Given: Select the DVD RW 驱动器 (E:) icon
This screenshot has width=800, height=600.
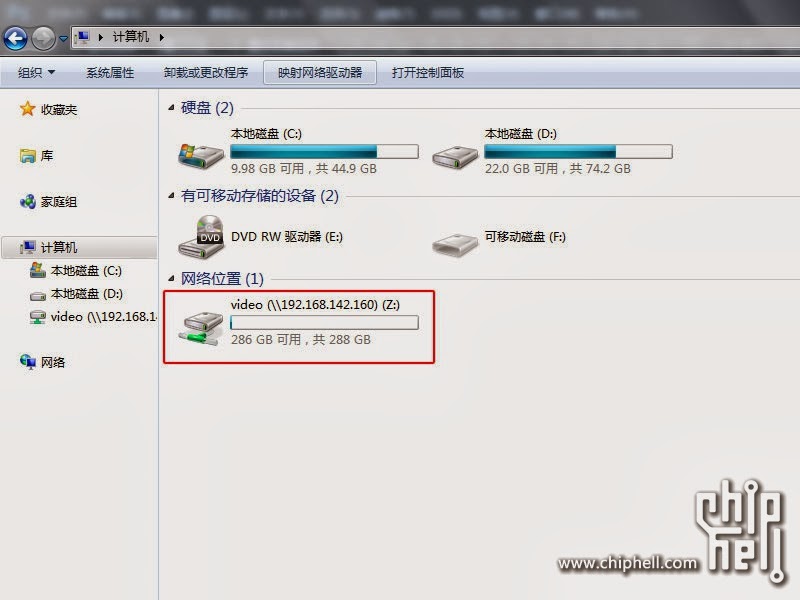Looking at the screenshot, I should pyautogui.click(x=202, y=237).
